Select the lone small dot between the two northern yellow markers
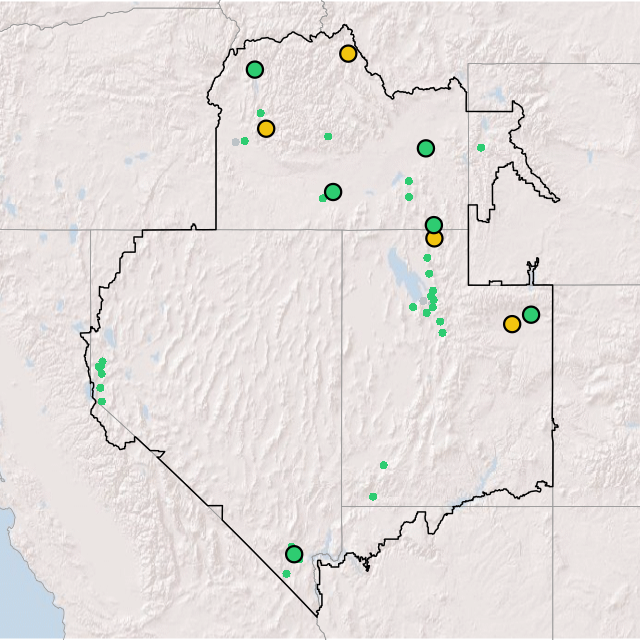Screen dimensions: 640x640 tap(328, 136)
